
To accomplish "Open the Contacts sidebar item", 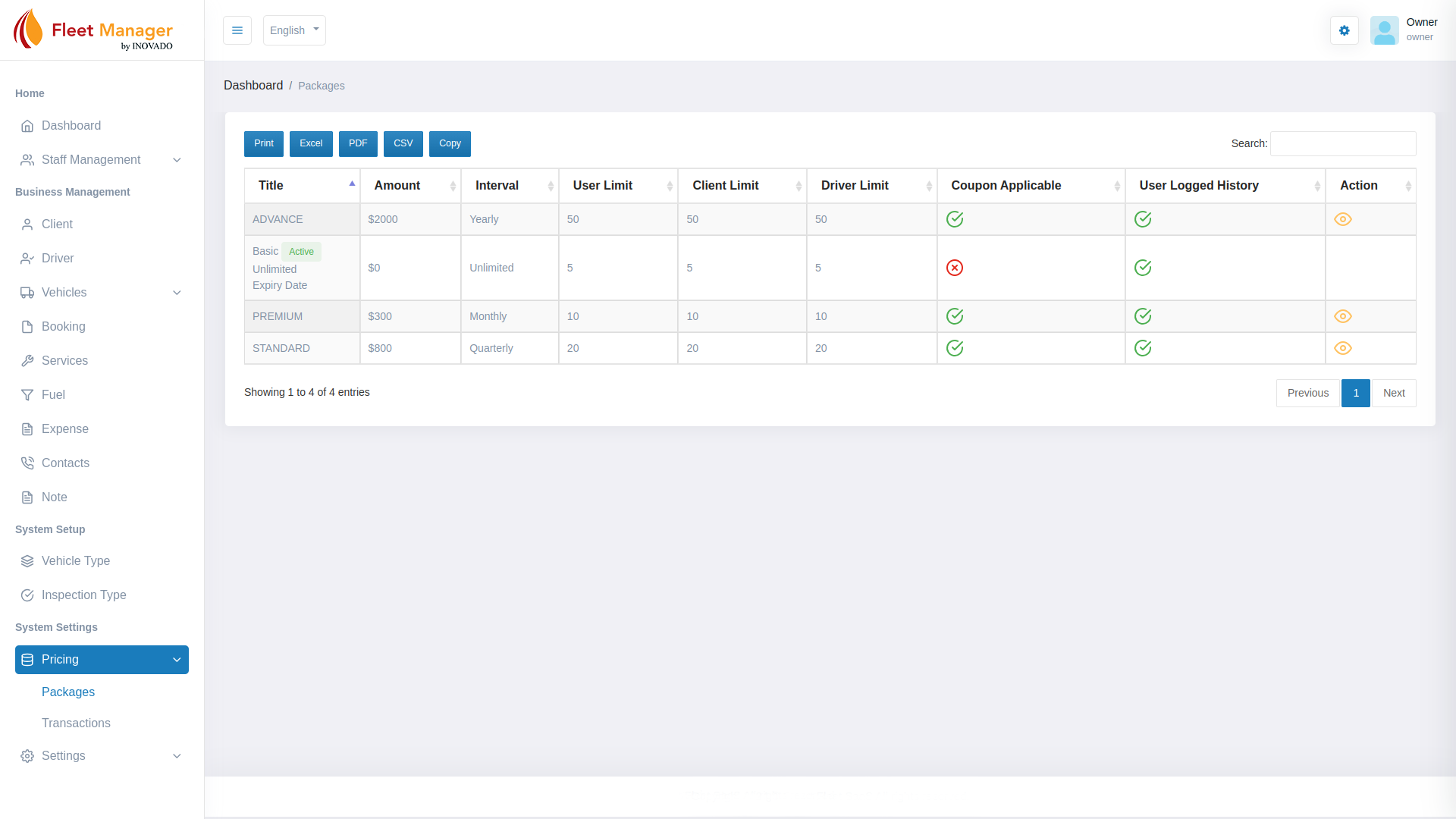I will (x=65, y=463).
